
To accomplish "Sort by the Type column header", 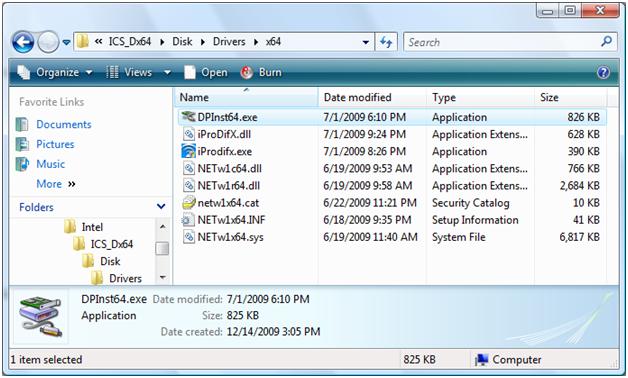I will pos(480,97).
